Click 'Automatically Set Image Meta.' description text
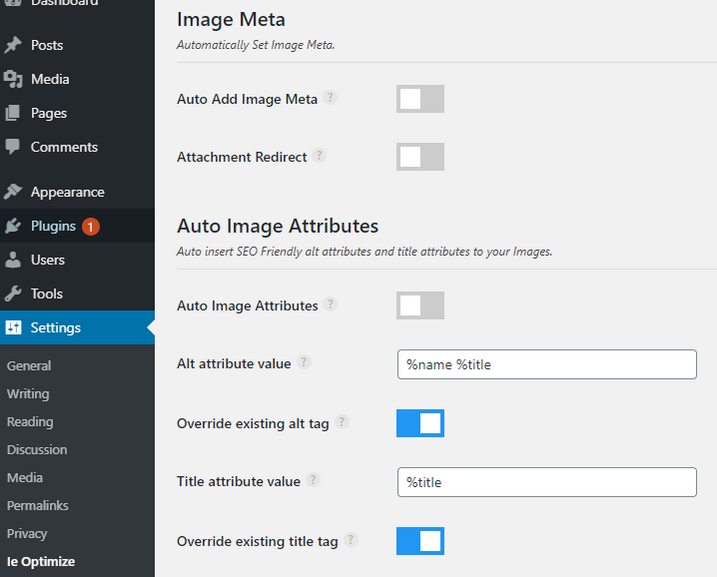Image resolution: width=717 pixels, height=577 pixels. [256, 45]
